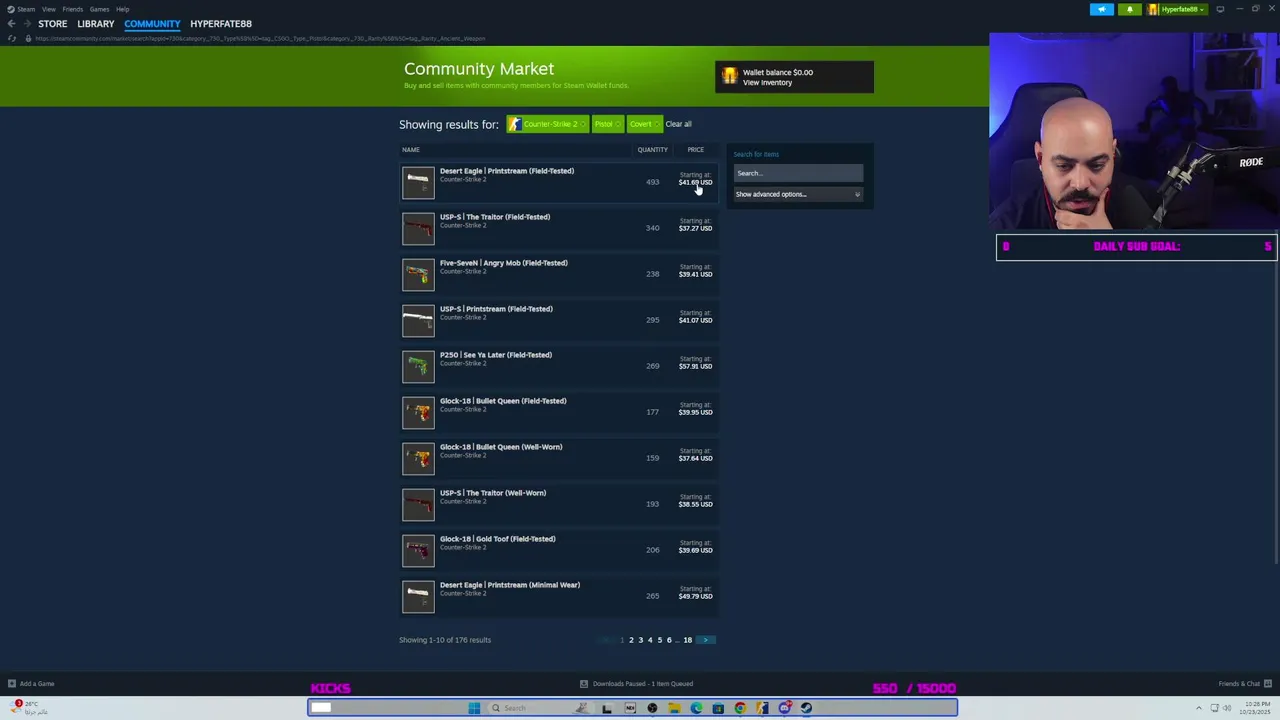Click Clear all filters
Viewport: 1280px width, 720px height.
pos(678,124)
